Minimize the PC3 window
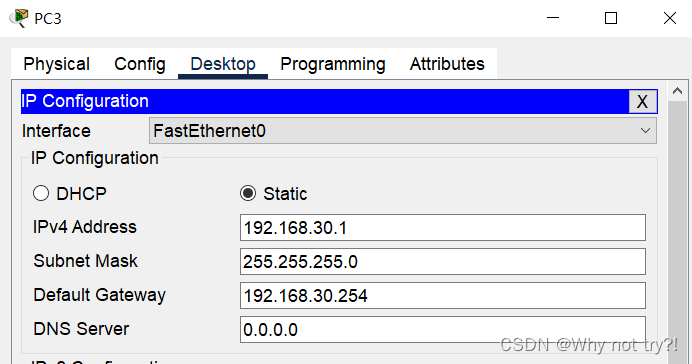 [553, 18]
